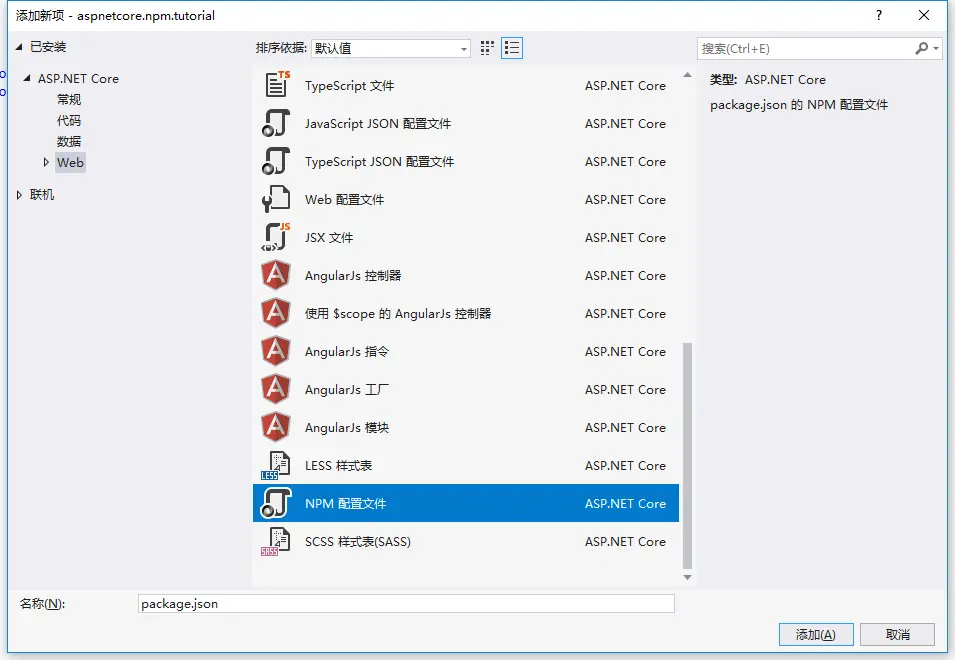Select the AngularJs 工厂 template

(x=347, y=389)
